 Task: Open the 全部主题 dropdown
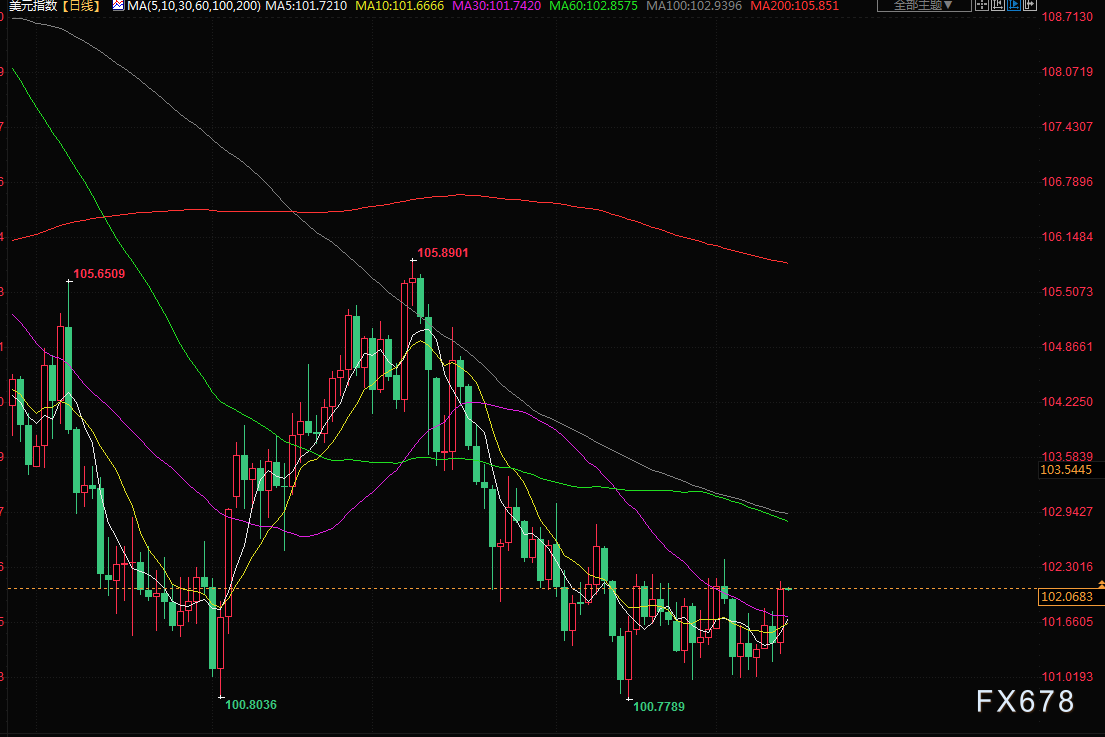tap(923, 5)
